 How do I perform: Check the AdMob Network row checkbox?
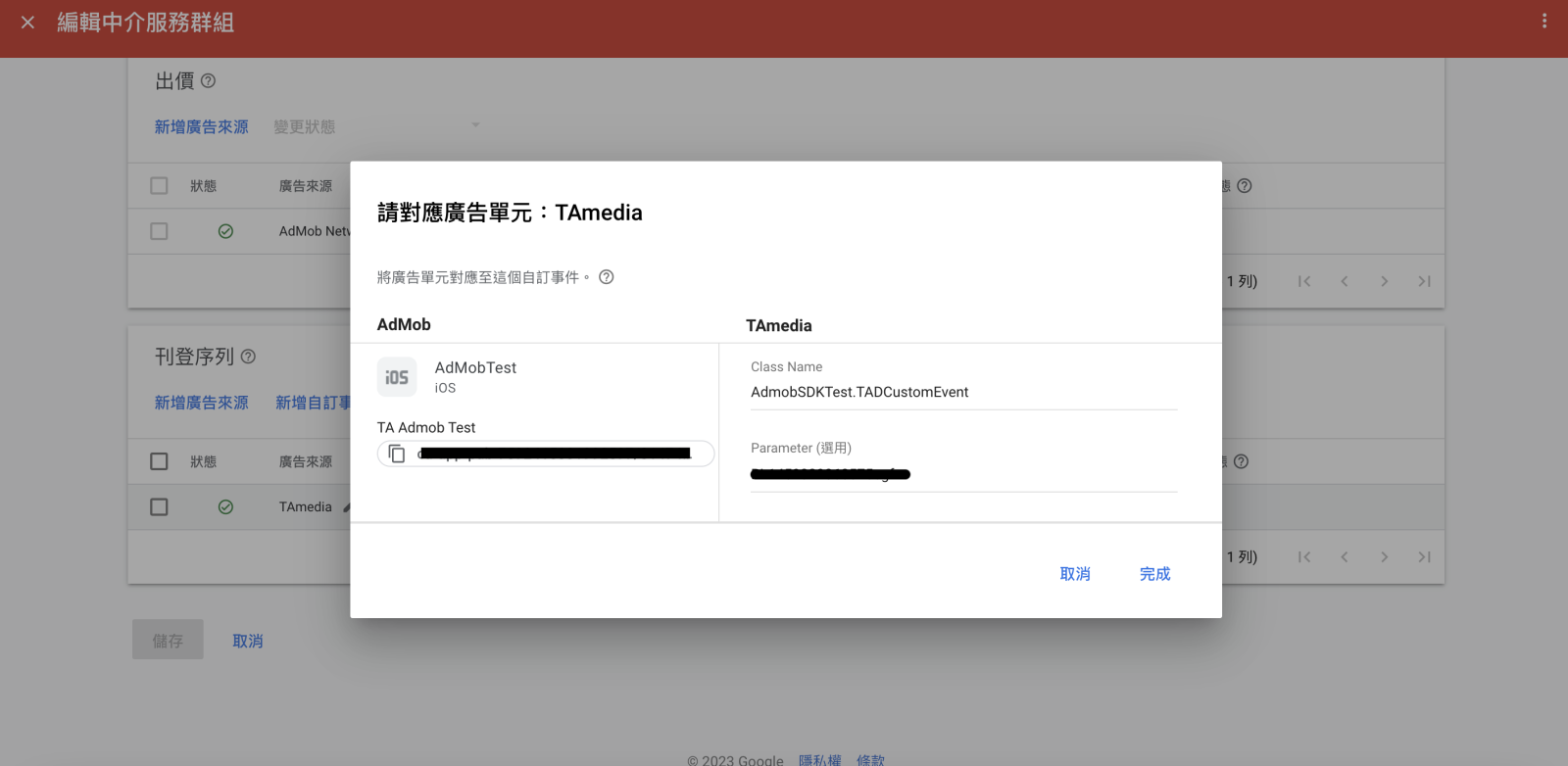[159, 231]
